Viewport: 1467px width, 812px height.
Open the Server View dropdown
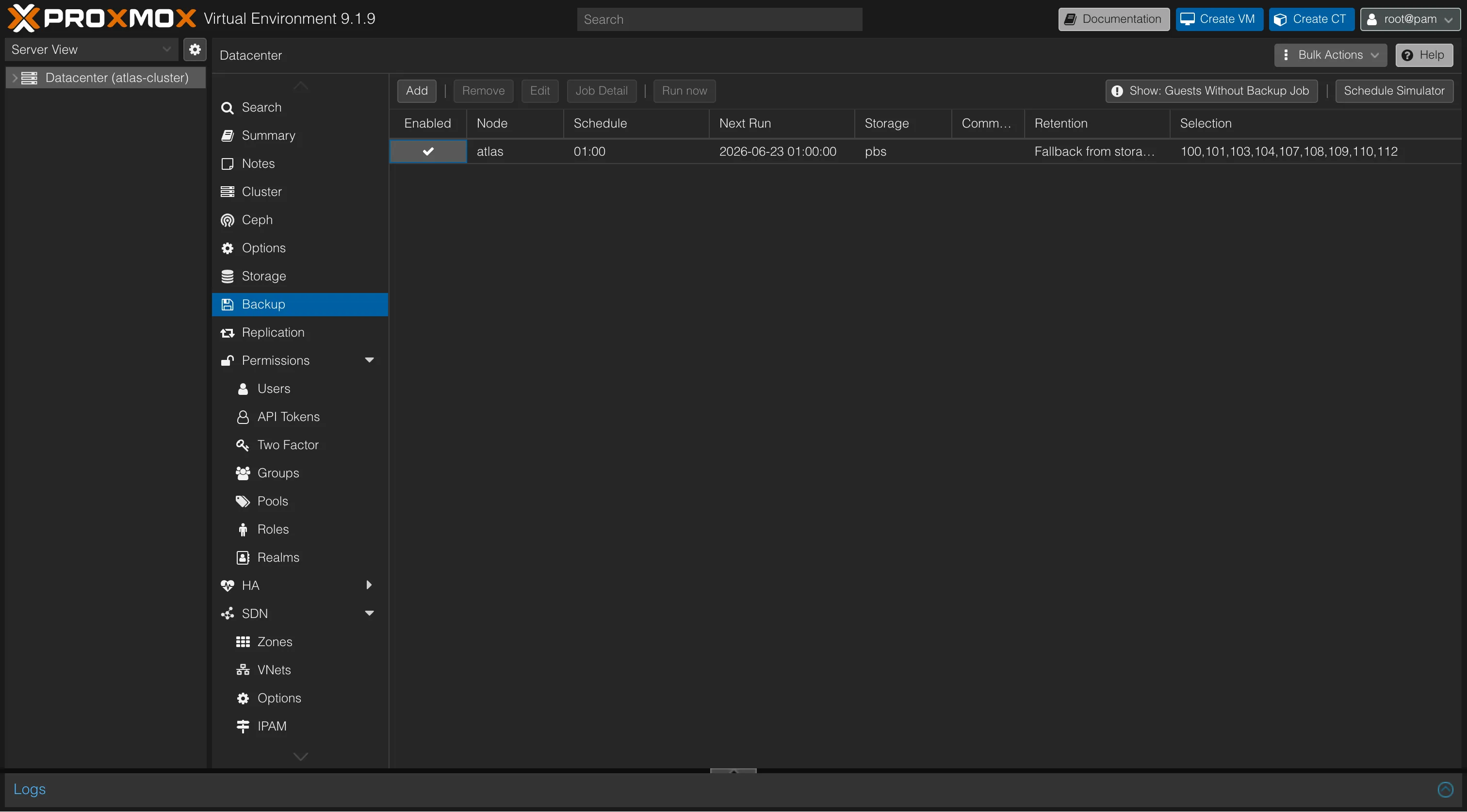[x=91, y=49]
